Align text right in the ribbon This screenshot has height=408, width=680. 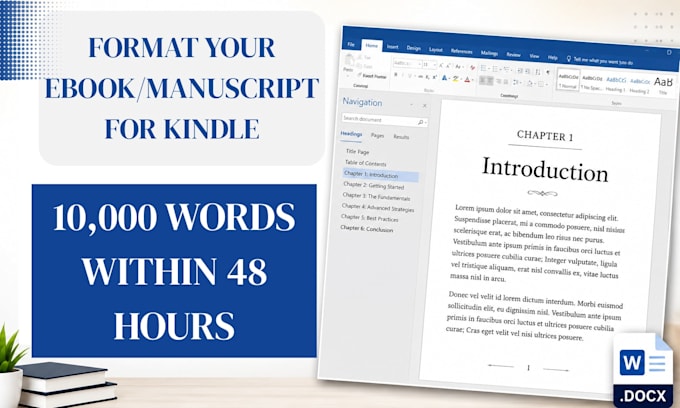499,81
